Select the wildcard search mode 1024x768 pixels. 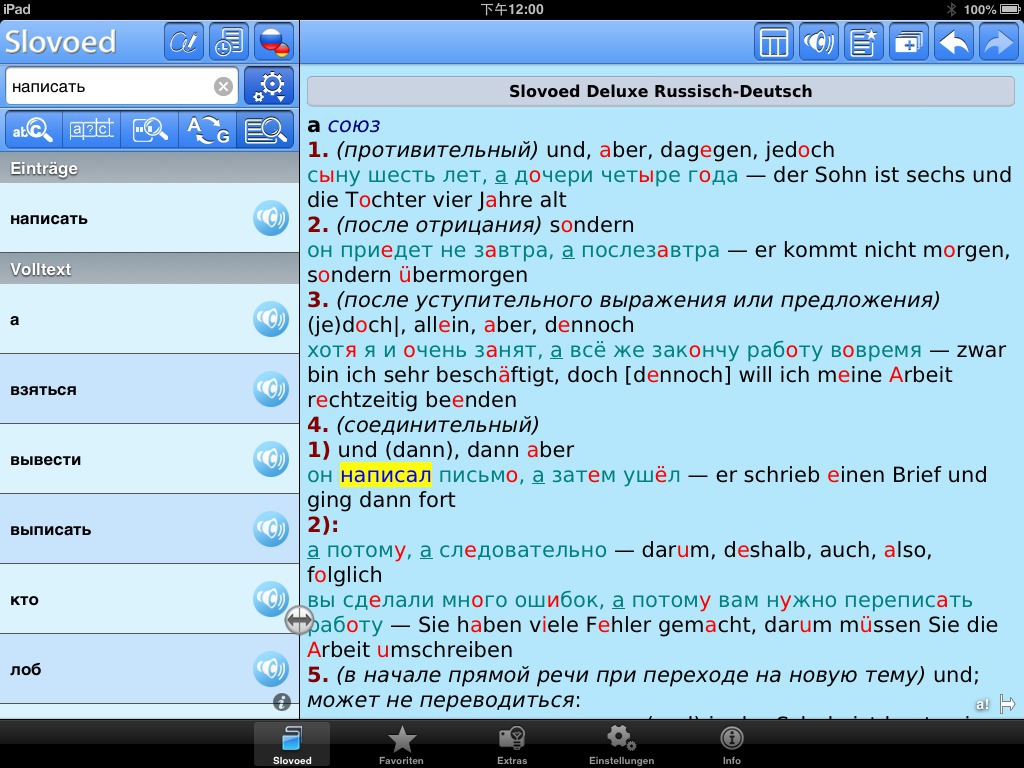click(91, 130)
